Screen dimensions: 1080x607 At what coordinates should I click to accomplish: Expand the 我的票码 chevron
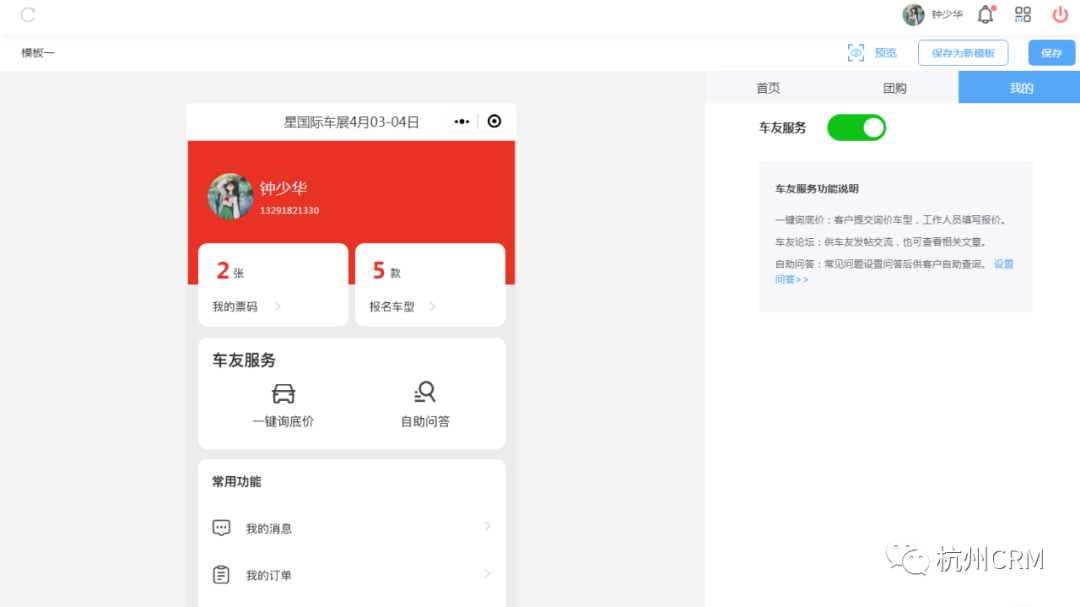pos(278,306)
